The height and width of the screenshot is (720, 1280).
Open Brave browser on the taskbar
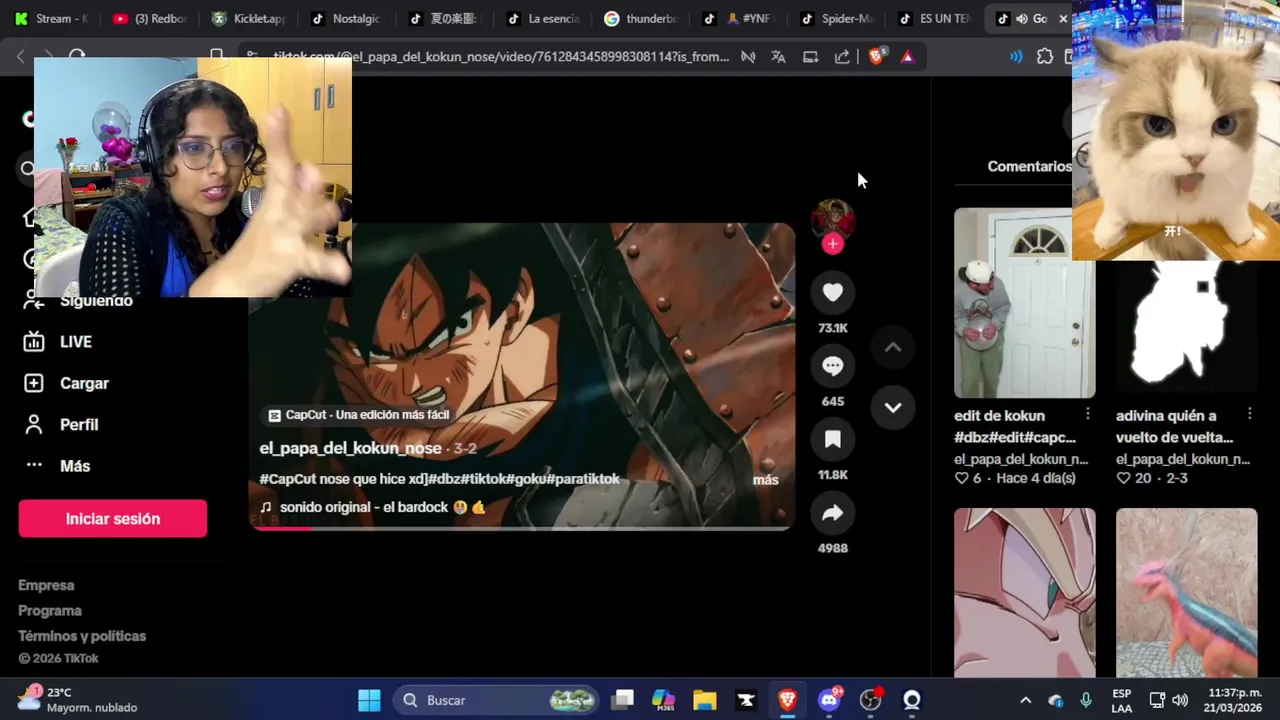click(x=787, y=700)
